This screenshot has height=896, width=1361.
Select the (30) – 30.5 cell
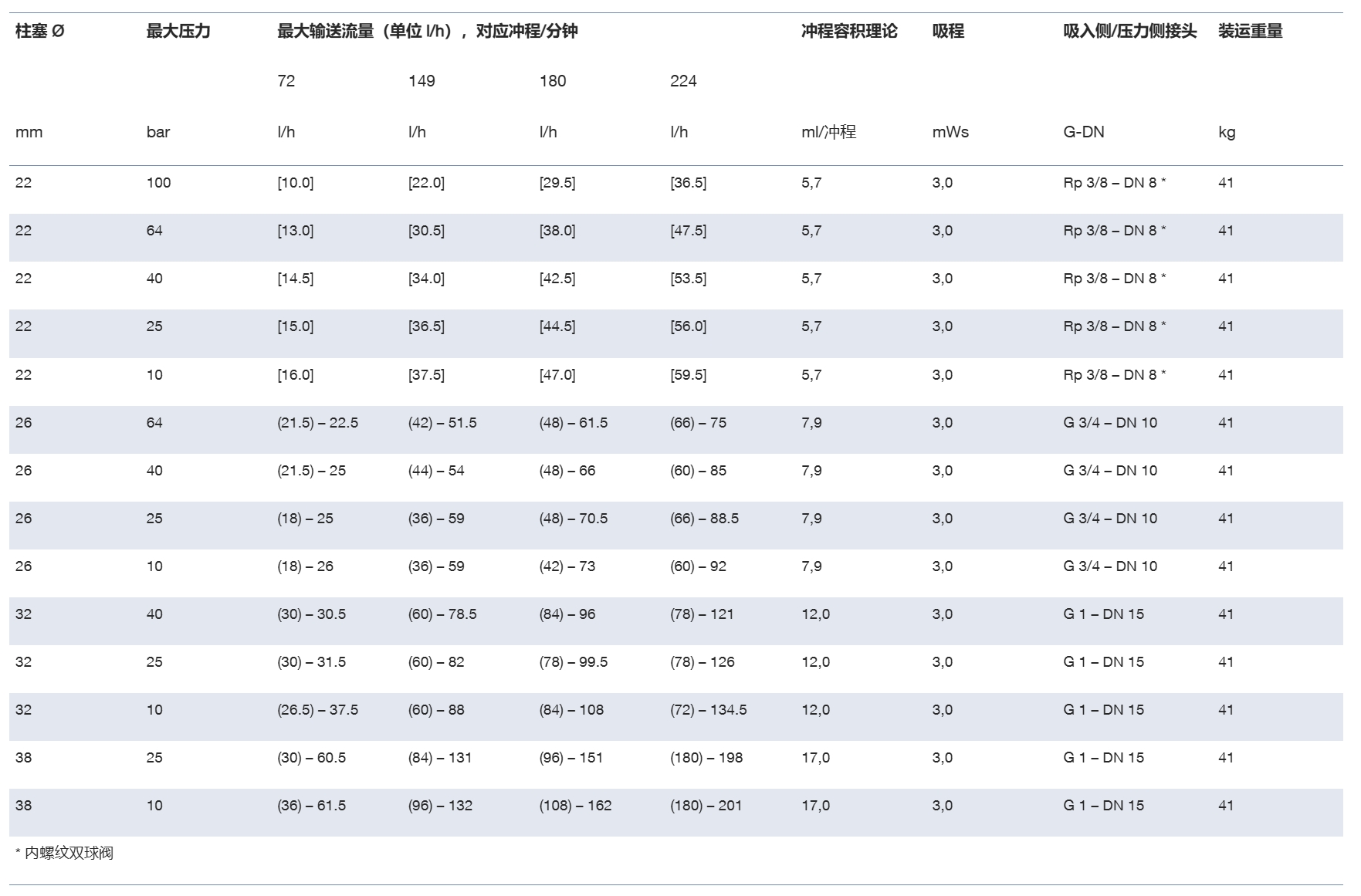(312, 614)
